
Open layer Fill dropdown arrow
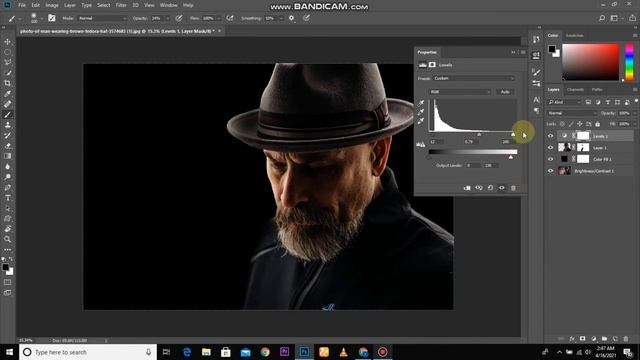635,124
